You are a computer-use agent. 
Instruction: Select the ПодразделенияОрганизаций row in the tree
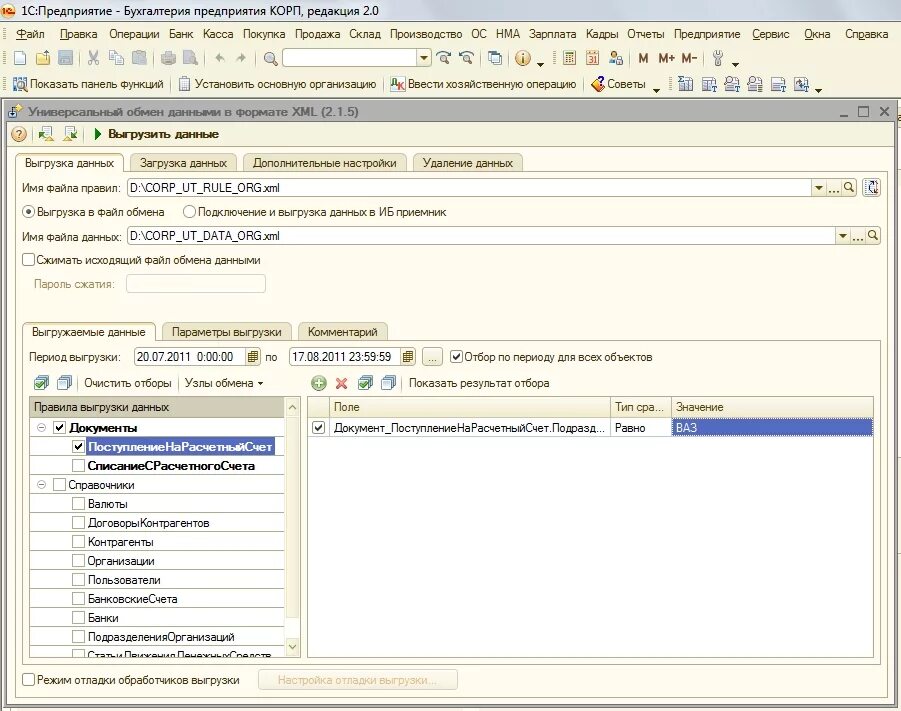coord(161,637)
